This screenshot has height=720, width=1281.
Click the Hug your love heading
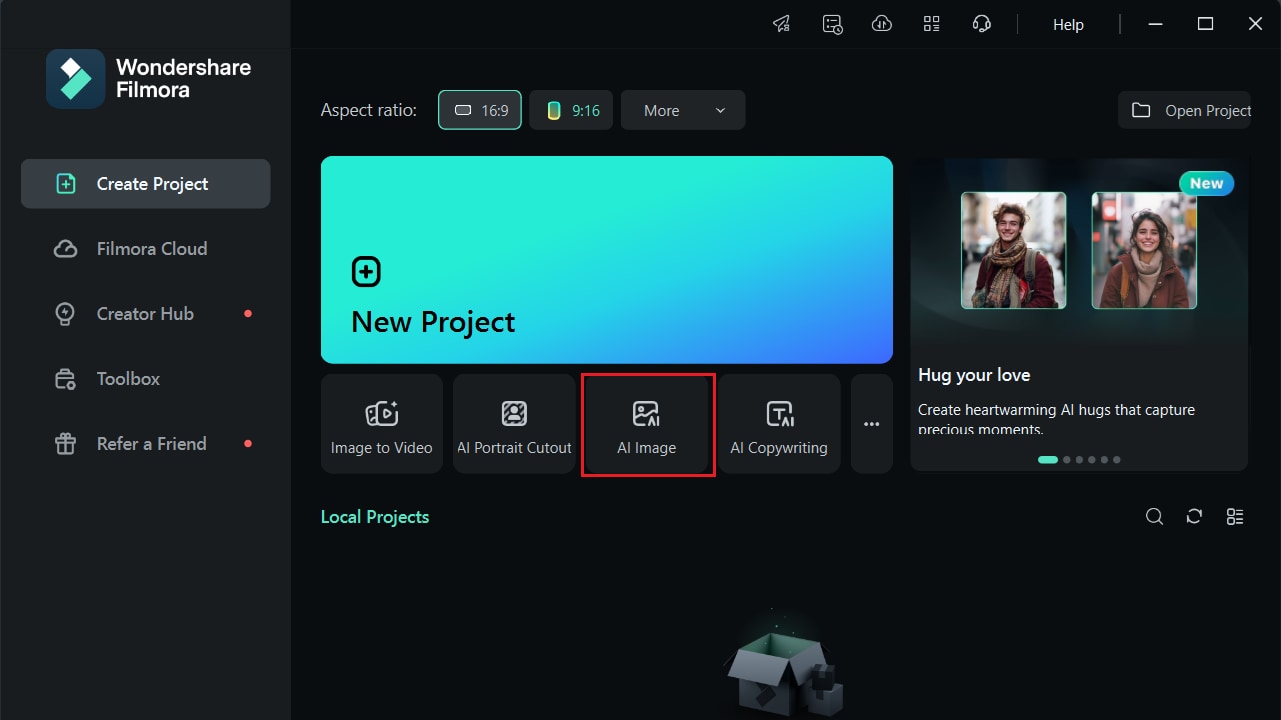pyautogui.click(x=974, y=375)
